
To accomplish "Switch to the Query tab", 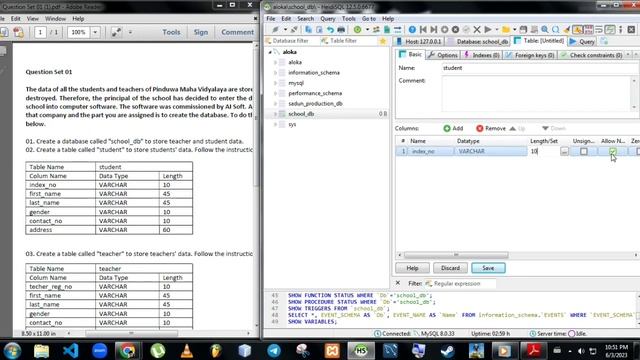I will point(582,41).
